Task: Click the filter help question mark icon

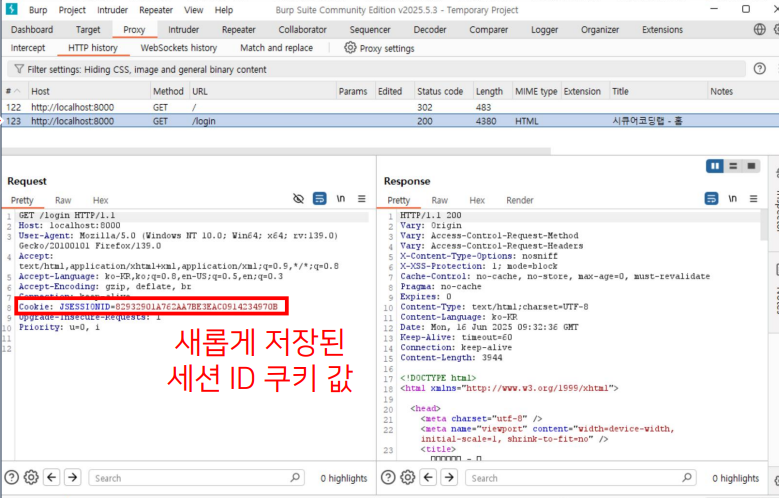Action: click(x=759, y=69)
